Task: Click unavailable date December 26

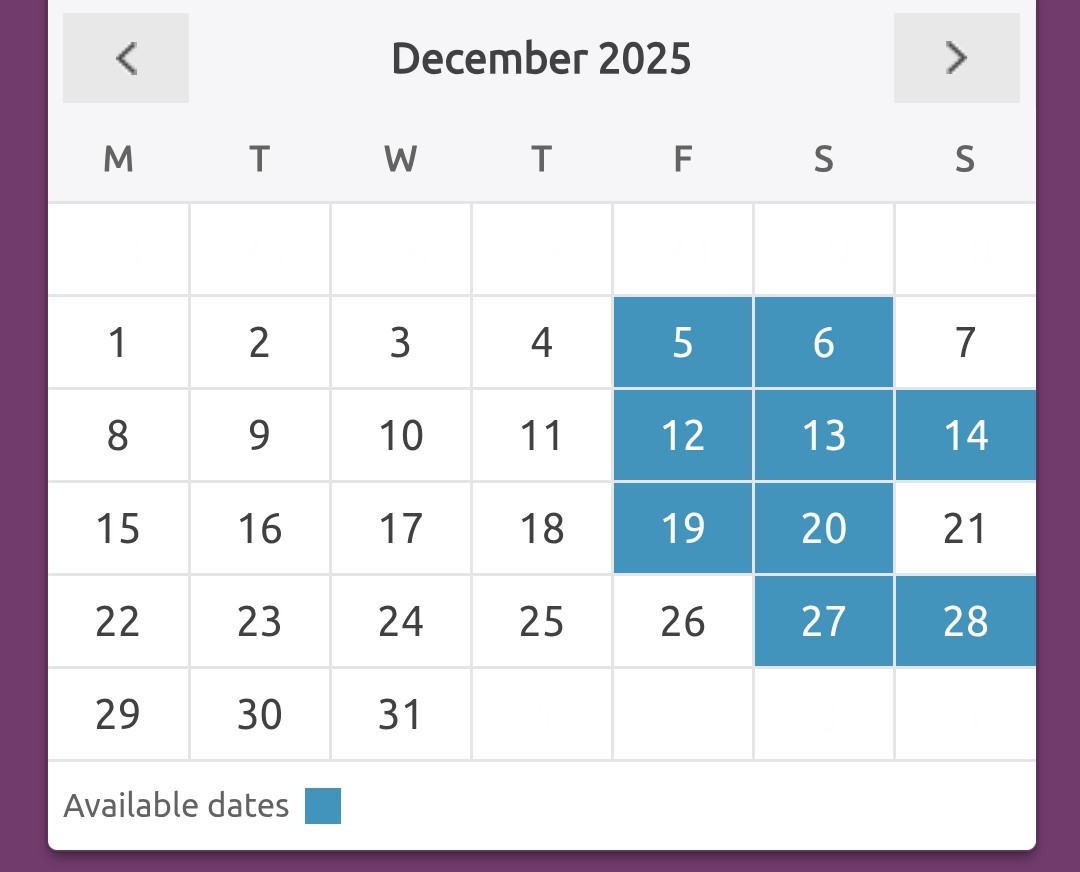Action: (x=683, y=621)
